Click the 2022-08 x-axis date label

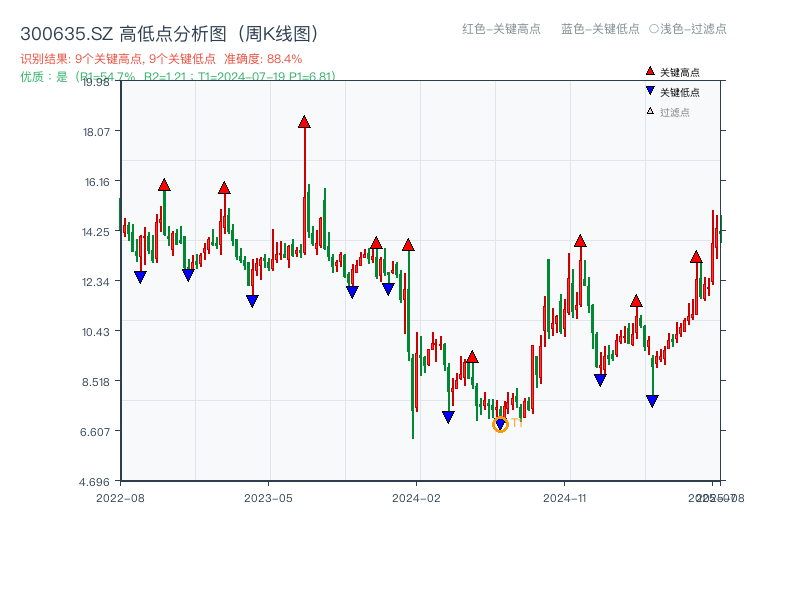coord(120,498)
